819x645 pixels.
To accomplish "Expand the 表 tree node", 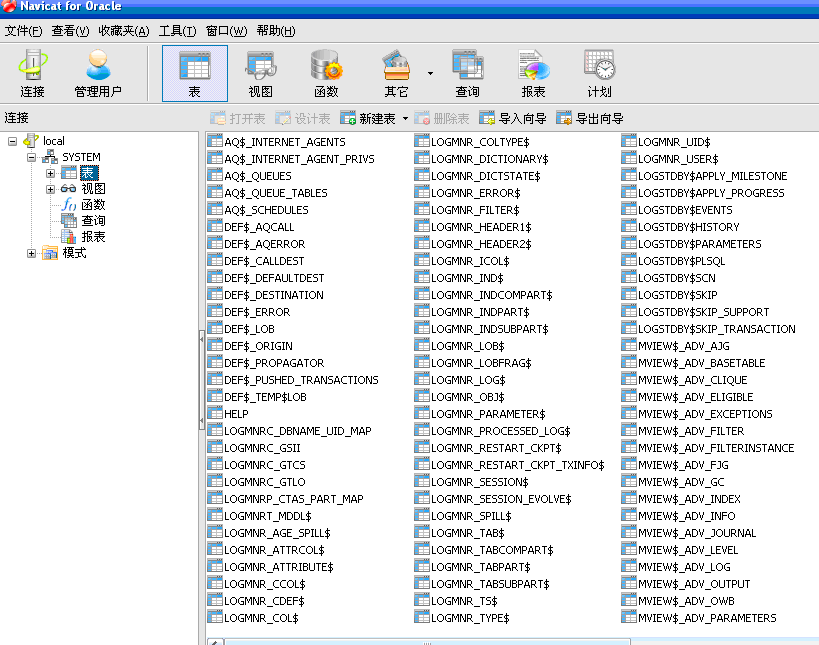I will pyautogui.click(x=50, y=173).
